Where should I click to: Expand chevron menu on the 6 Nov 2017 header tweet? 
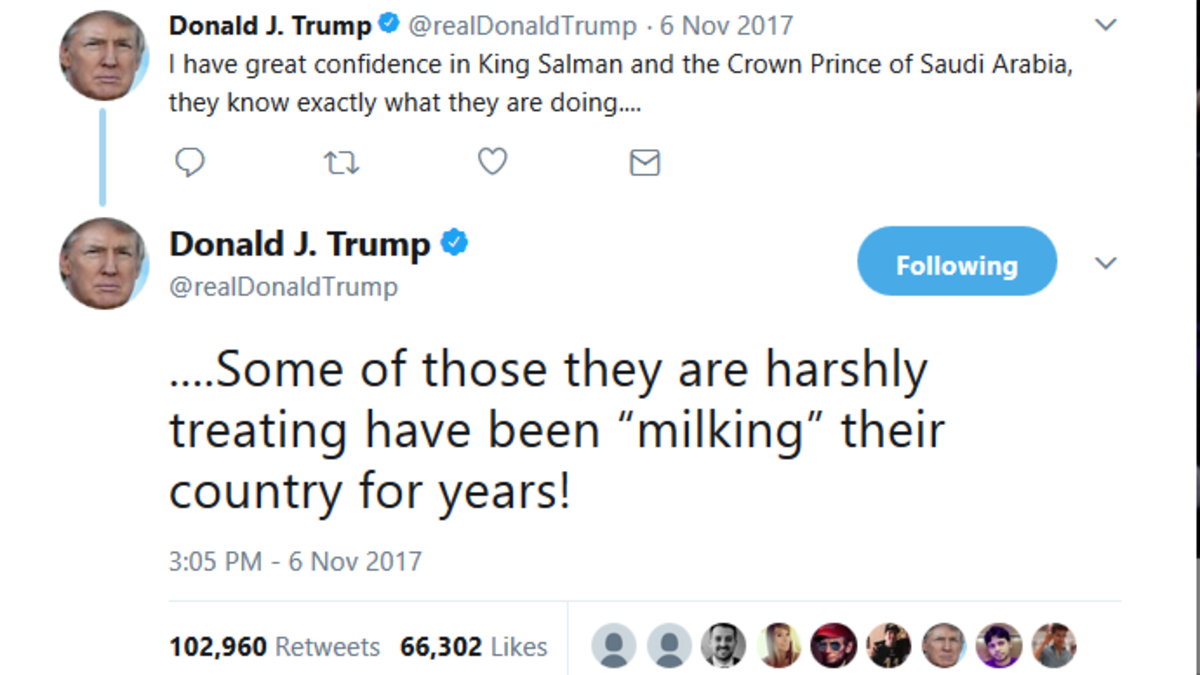point(1106,25)
